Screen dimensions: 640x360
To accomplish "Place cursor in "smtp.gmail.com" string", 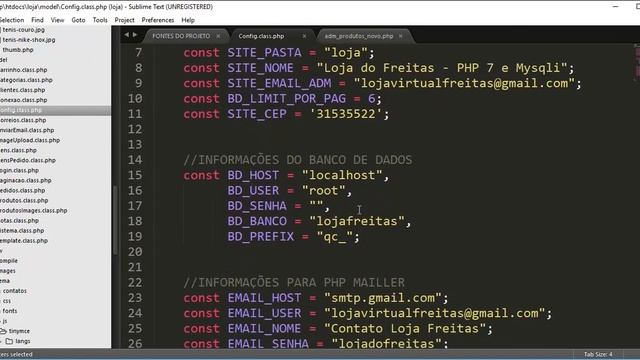I will 383,298.
